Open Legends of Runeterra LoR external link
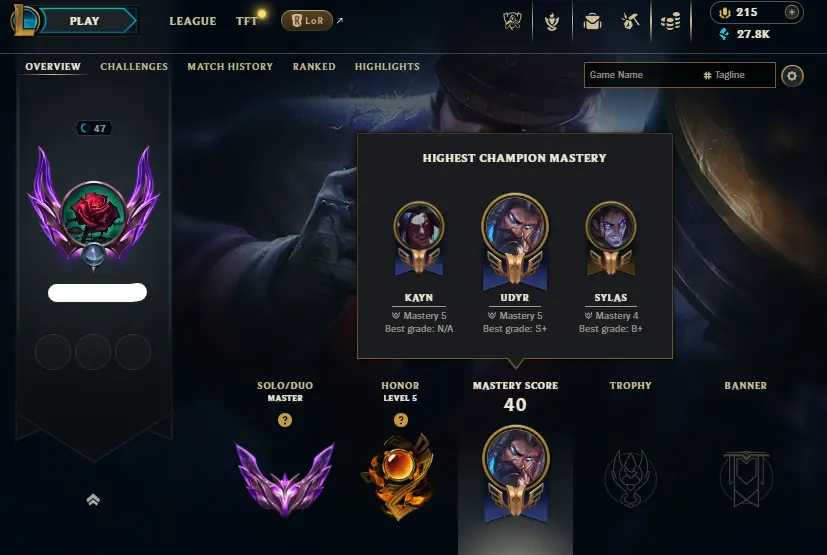 tap(307, 21)
